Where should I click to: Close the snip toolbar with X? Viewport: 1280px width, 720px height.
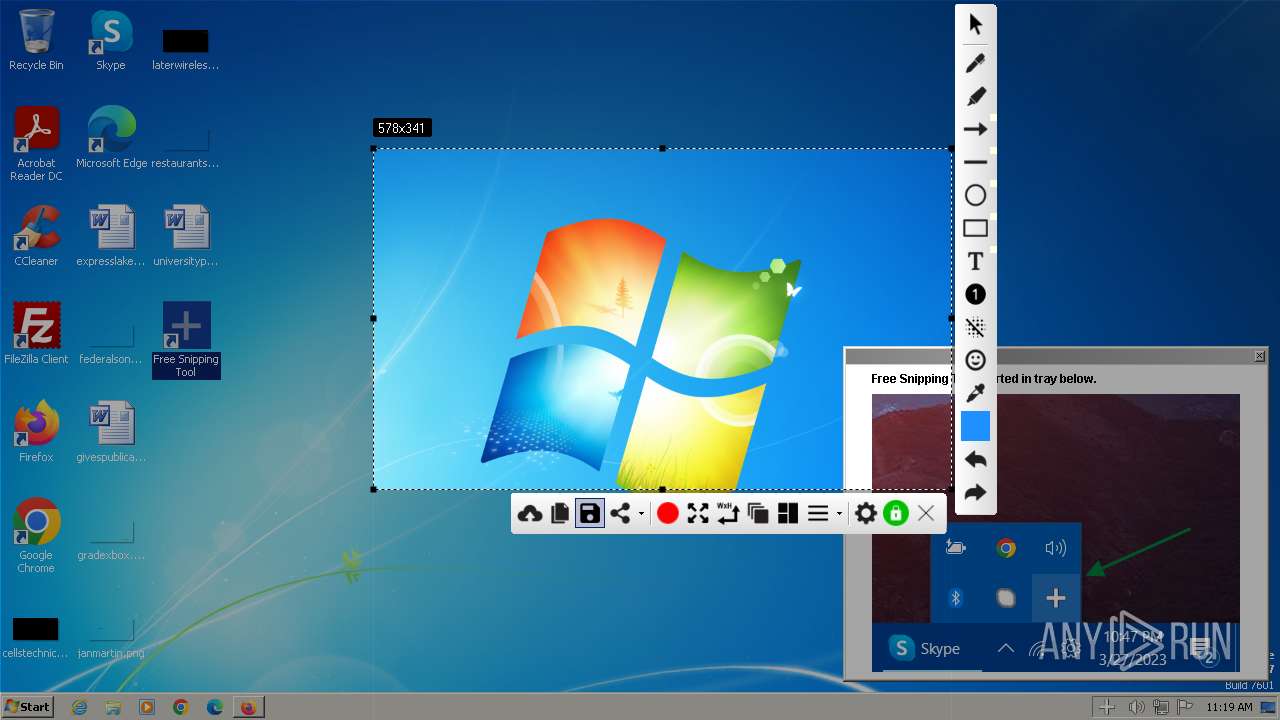pyautogui.click(x=926, y=513)
